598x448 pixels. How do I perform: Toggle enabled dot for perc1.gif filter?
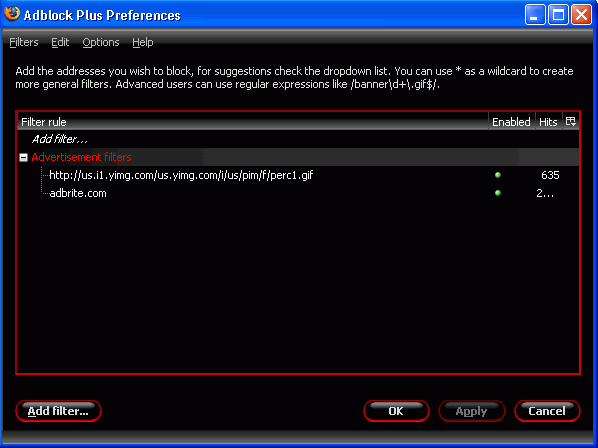pos(498,175)
